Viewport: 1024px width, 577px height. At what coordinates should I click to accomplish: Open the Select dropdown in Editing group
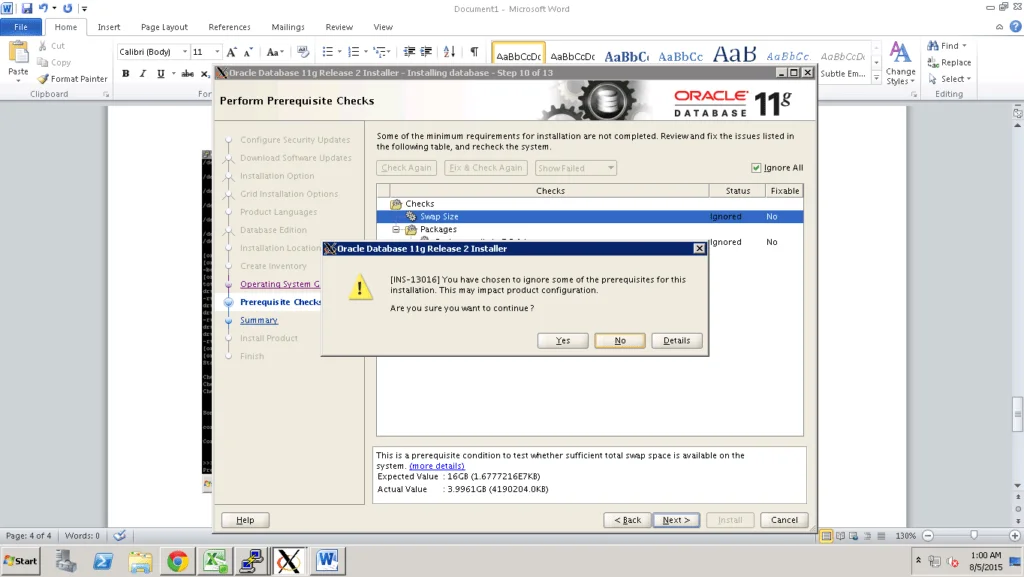tap(951, 78)
